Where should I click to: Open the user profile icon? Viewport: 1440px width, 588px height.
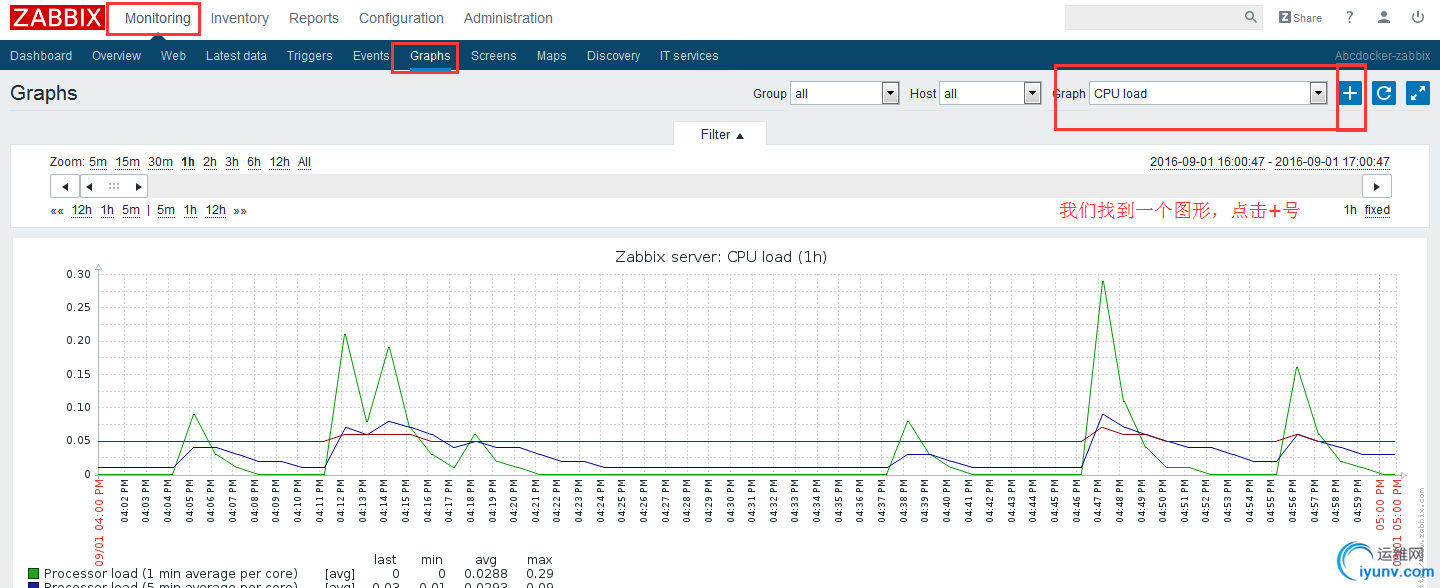click(1384, 17)
